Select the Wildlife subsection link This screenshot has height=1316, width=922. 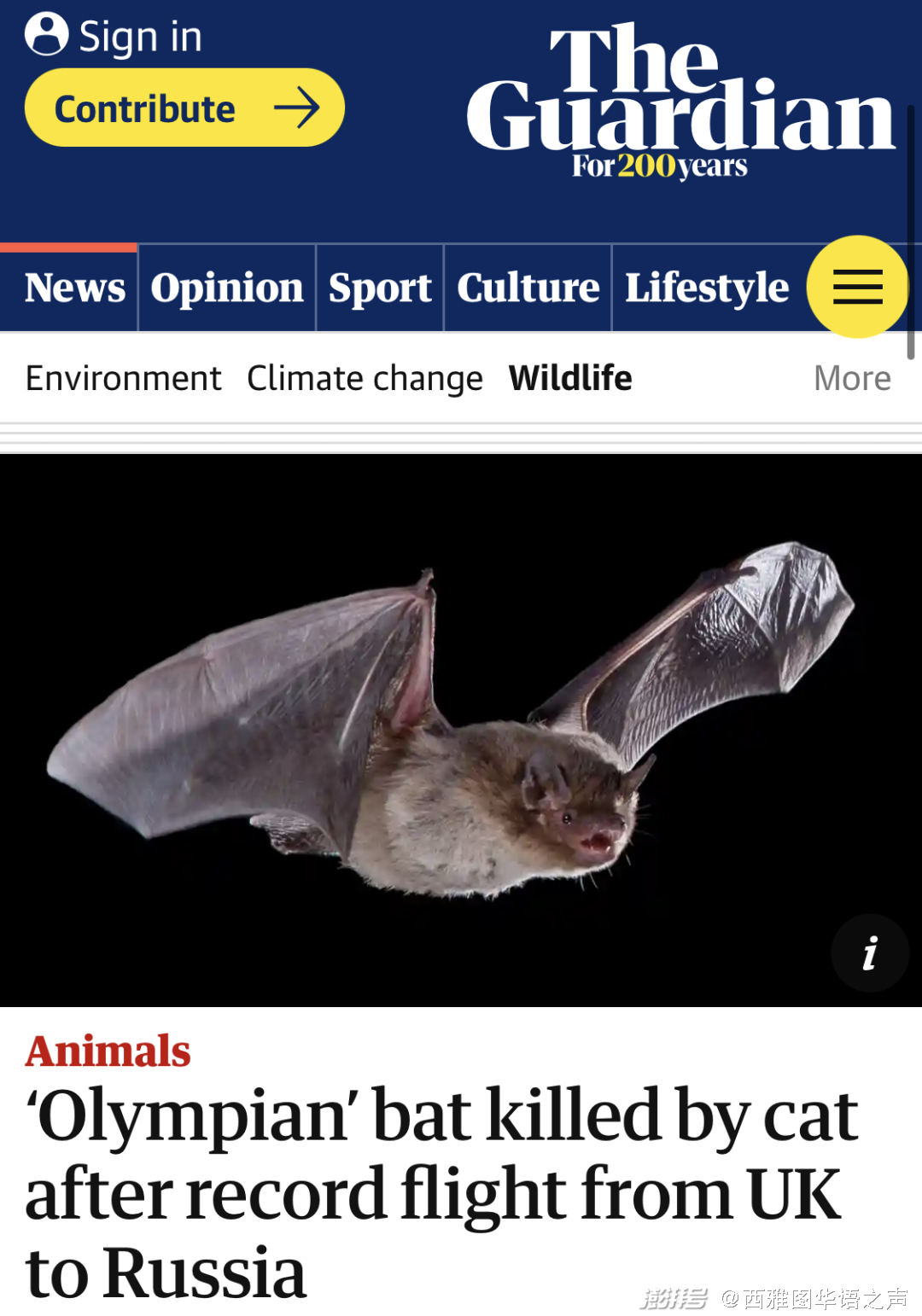click(x=570, y=377)
